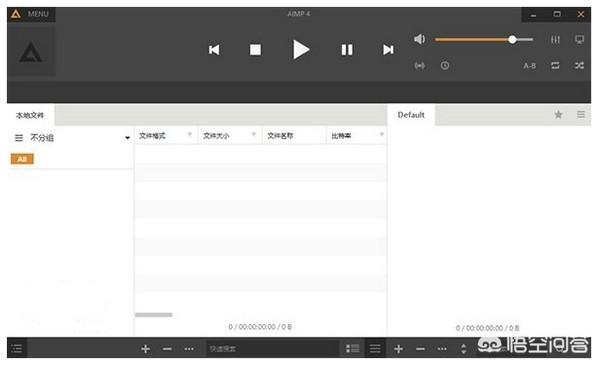Pause the current track
The width and height of the screenshot is (600, 365).
[x=347, y=50]
